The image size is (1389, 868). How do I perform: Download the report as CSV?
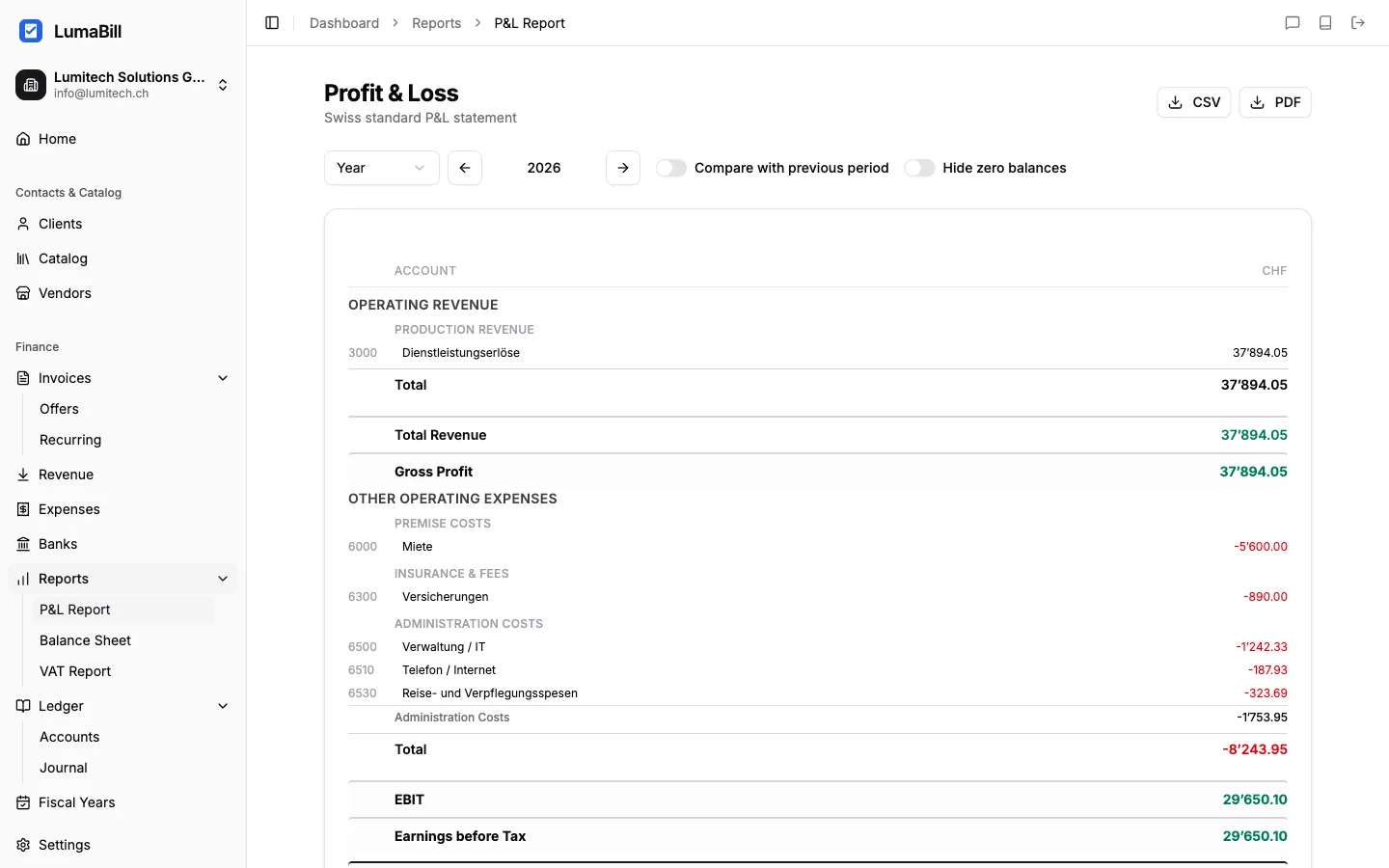coord(1194,101)
